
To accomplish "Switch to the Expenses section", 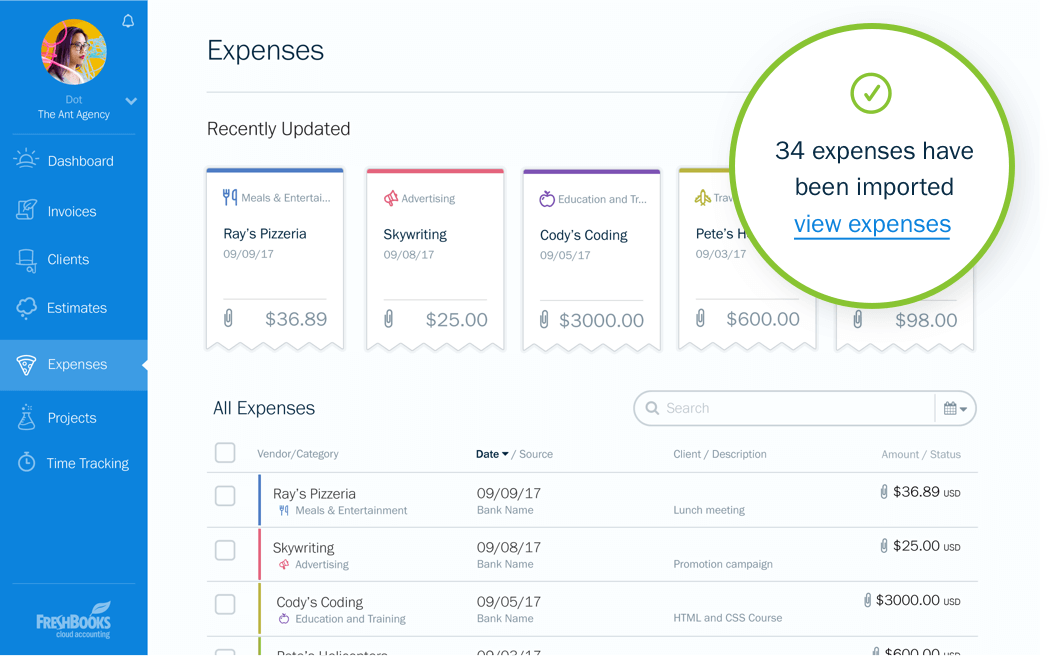I will click(77, 364).
